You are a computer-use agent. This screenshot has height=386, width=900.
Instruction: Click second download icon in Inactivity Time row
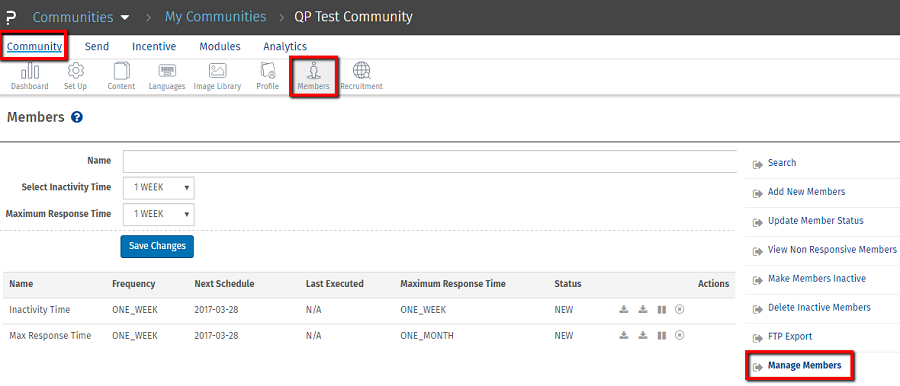[x=643, y=310]
